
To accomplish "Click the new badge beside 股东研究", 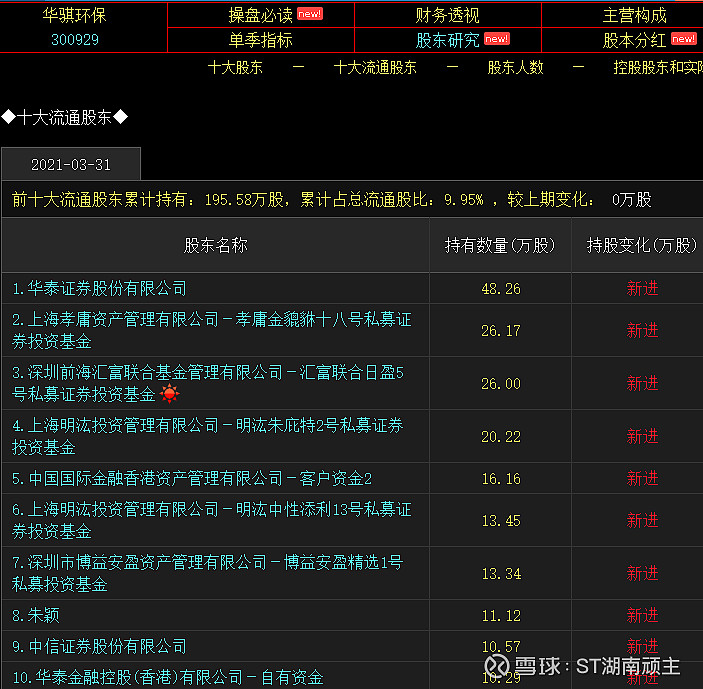I will pyautogui.click(x=497, y=39).
